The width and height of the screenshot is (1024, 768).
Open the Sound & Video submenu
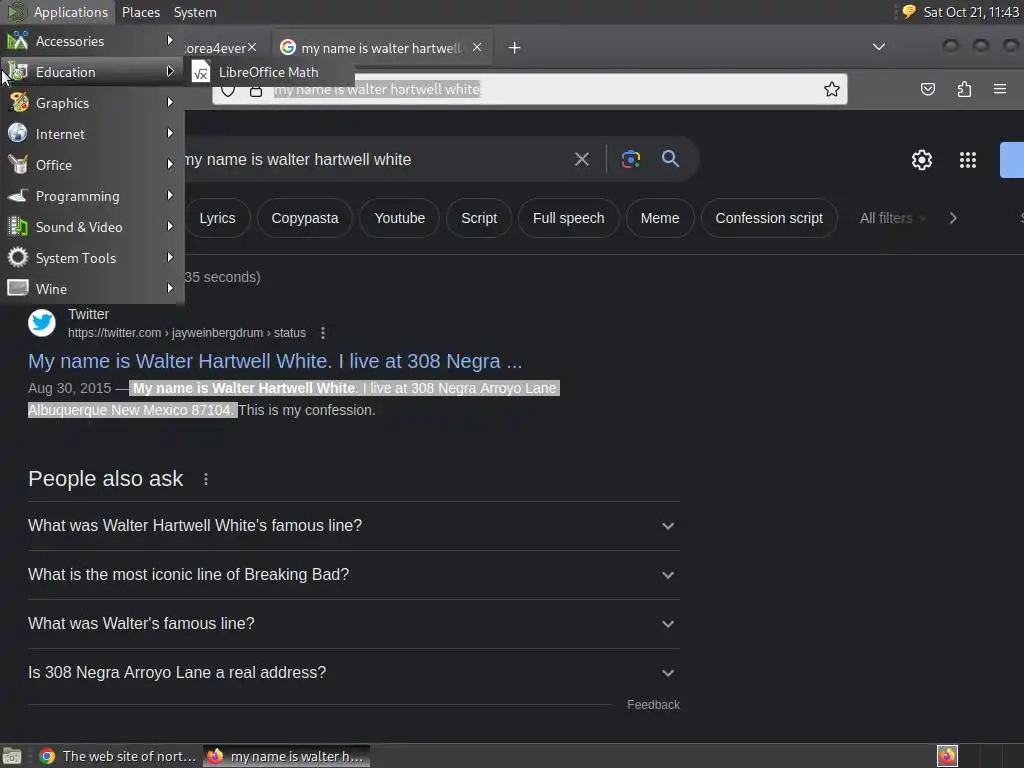pos(91,227)
